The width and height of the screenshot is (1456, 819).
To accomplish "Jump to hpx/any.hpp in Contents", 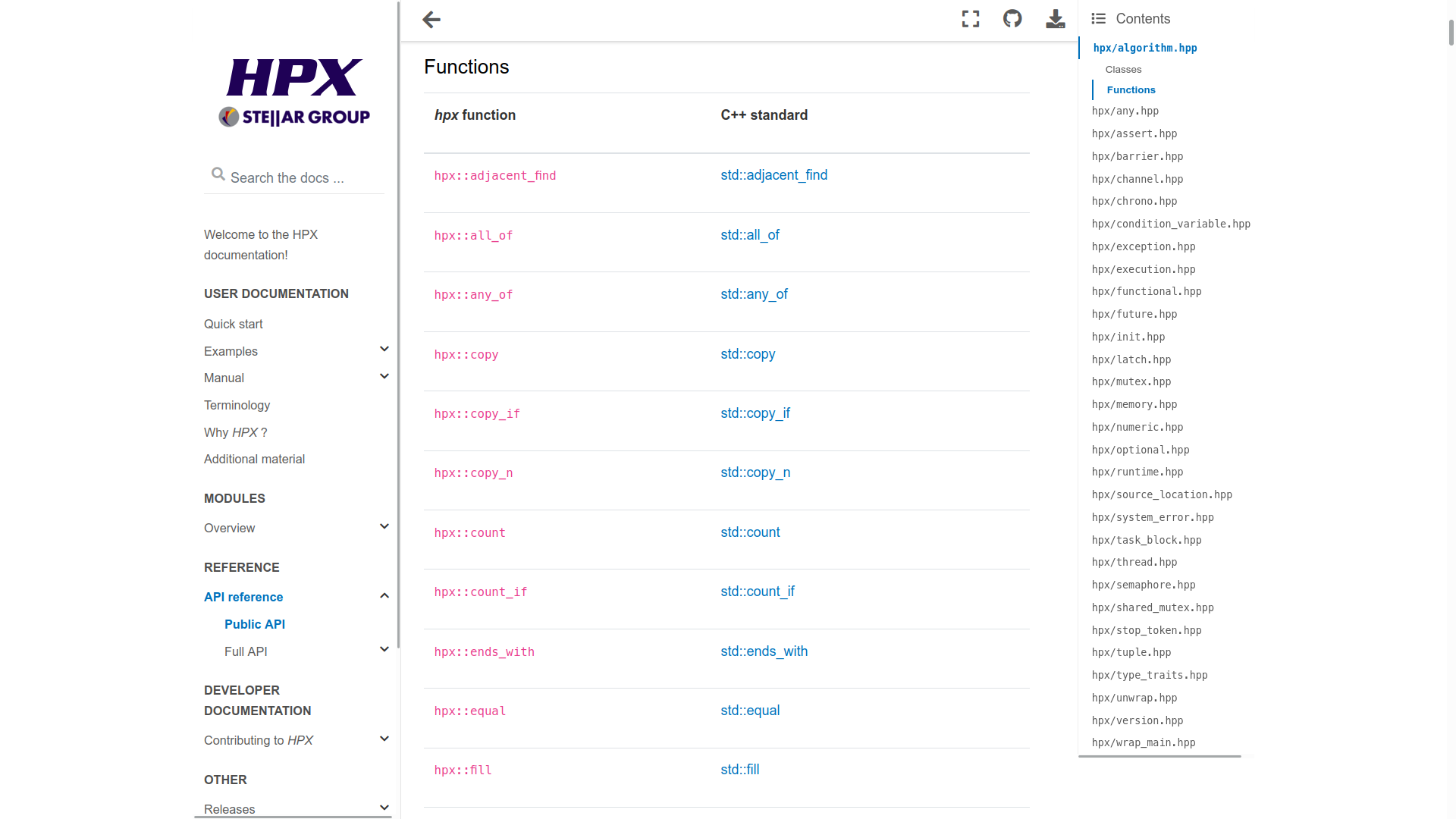I will (1125, 111).
